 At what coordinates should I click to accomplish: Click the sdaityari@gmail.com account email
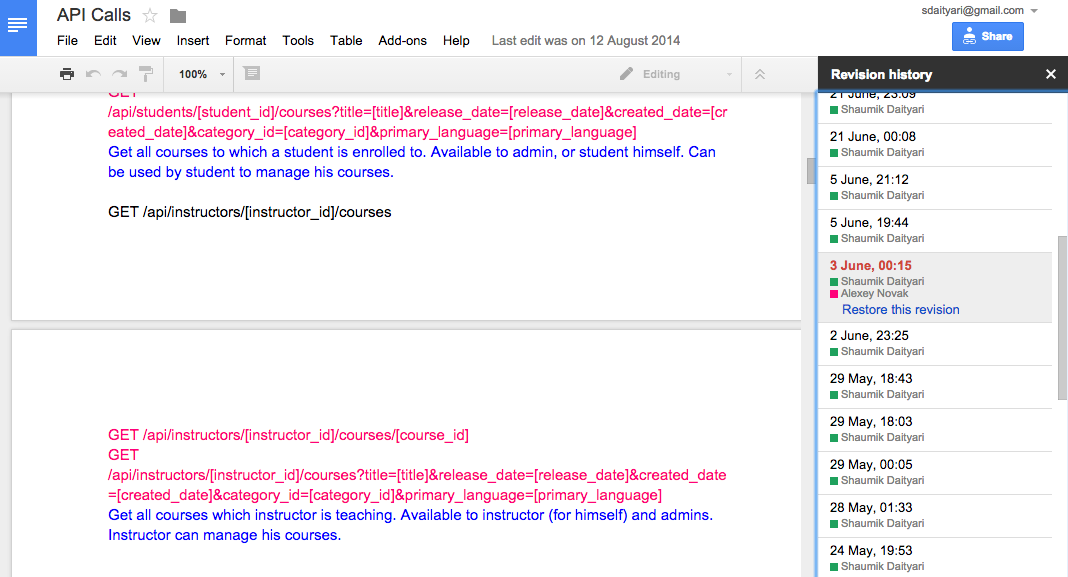click(973, 11)
